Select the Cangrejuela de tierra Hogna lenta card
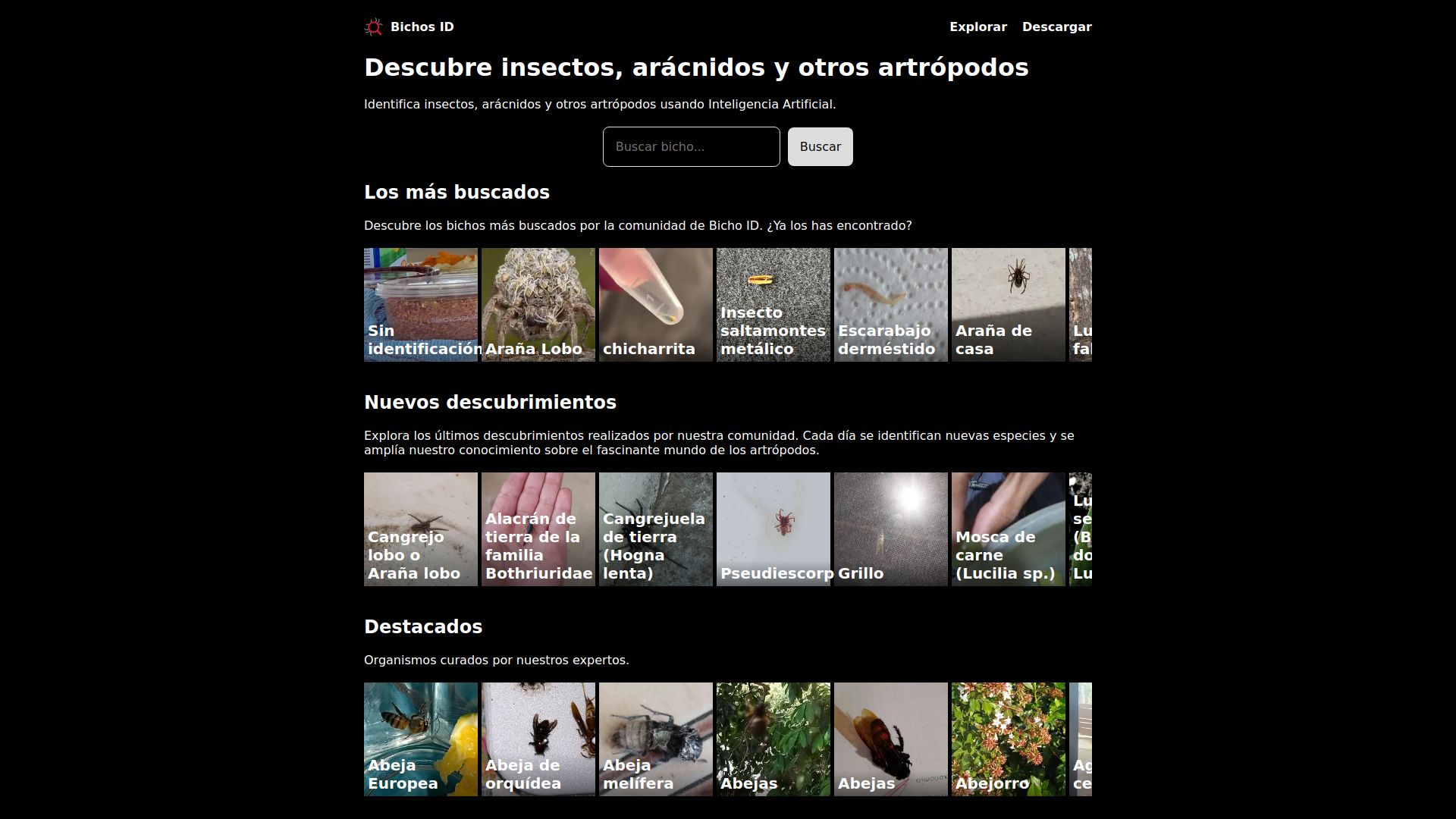This screenshot has width=1456, height=819. click(655, 529)
